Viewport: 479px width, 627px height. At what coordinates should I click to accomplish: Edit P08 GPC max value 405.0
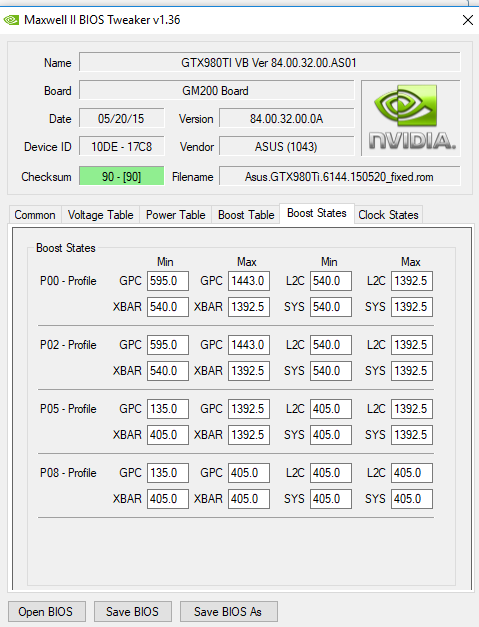[x=249, y=473]
